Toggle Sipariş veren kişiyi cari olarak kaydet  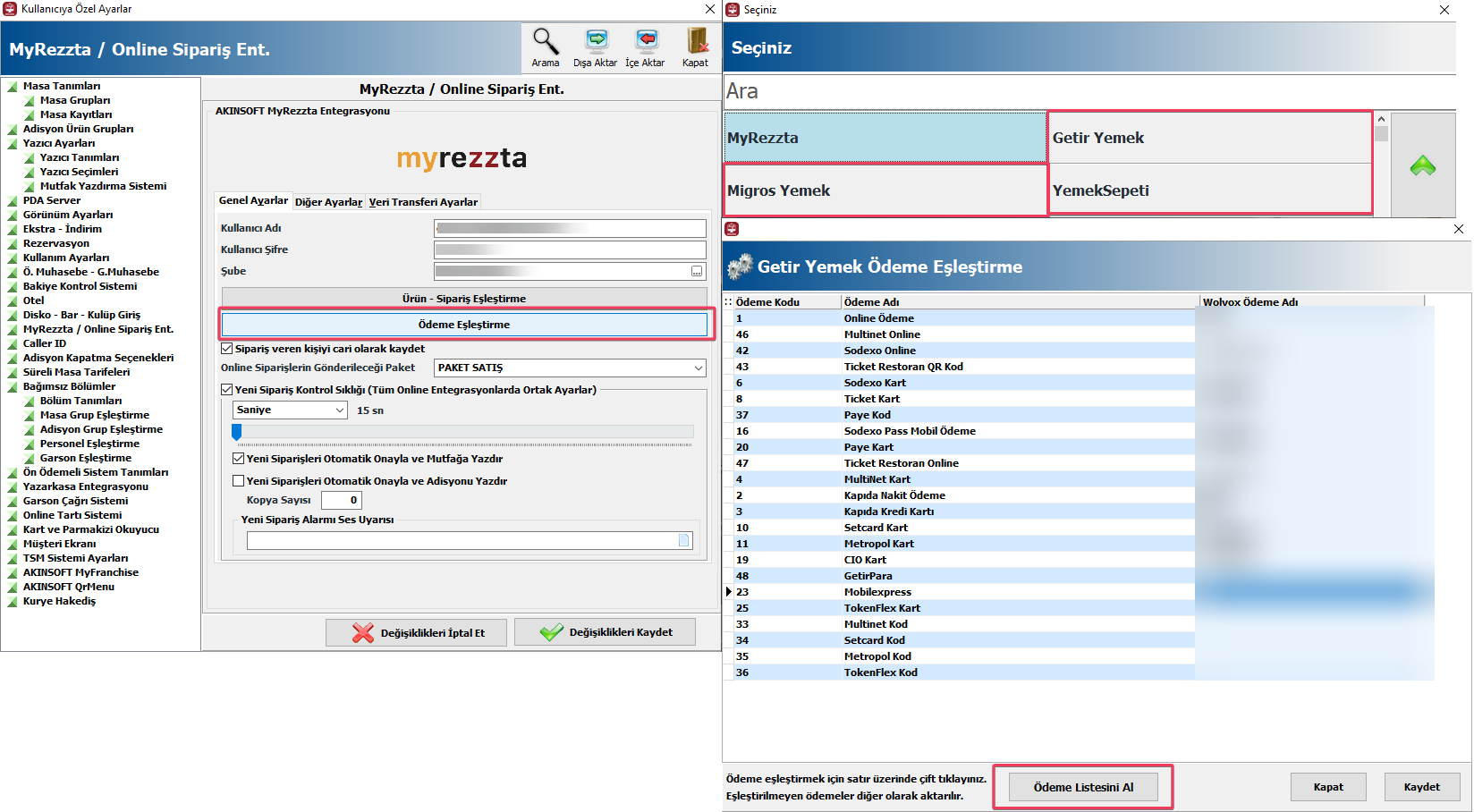click(226, 349)
